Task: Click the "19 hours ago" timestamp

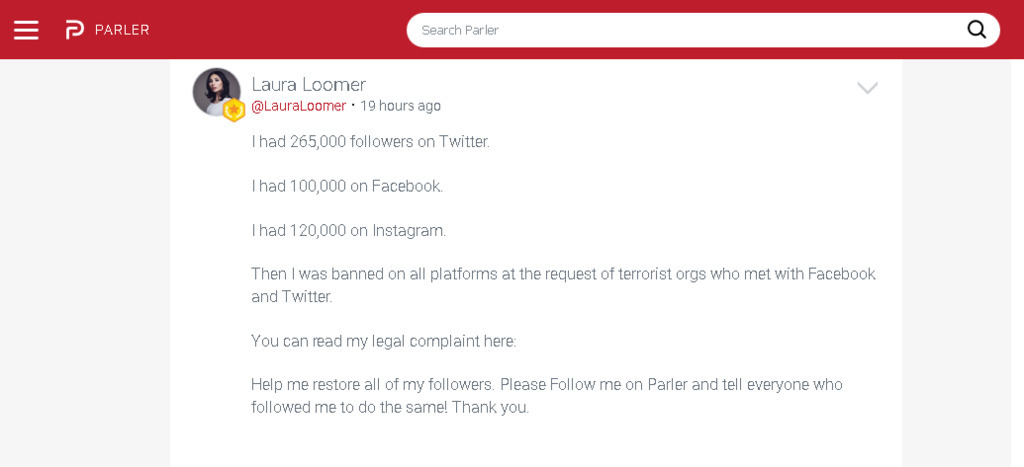Action: 400,106
